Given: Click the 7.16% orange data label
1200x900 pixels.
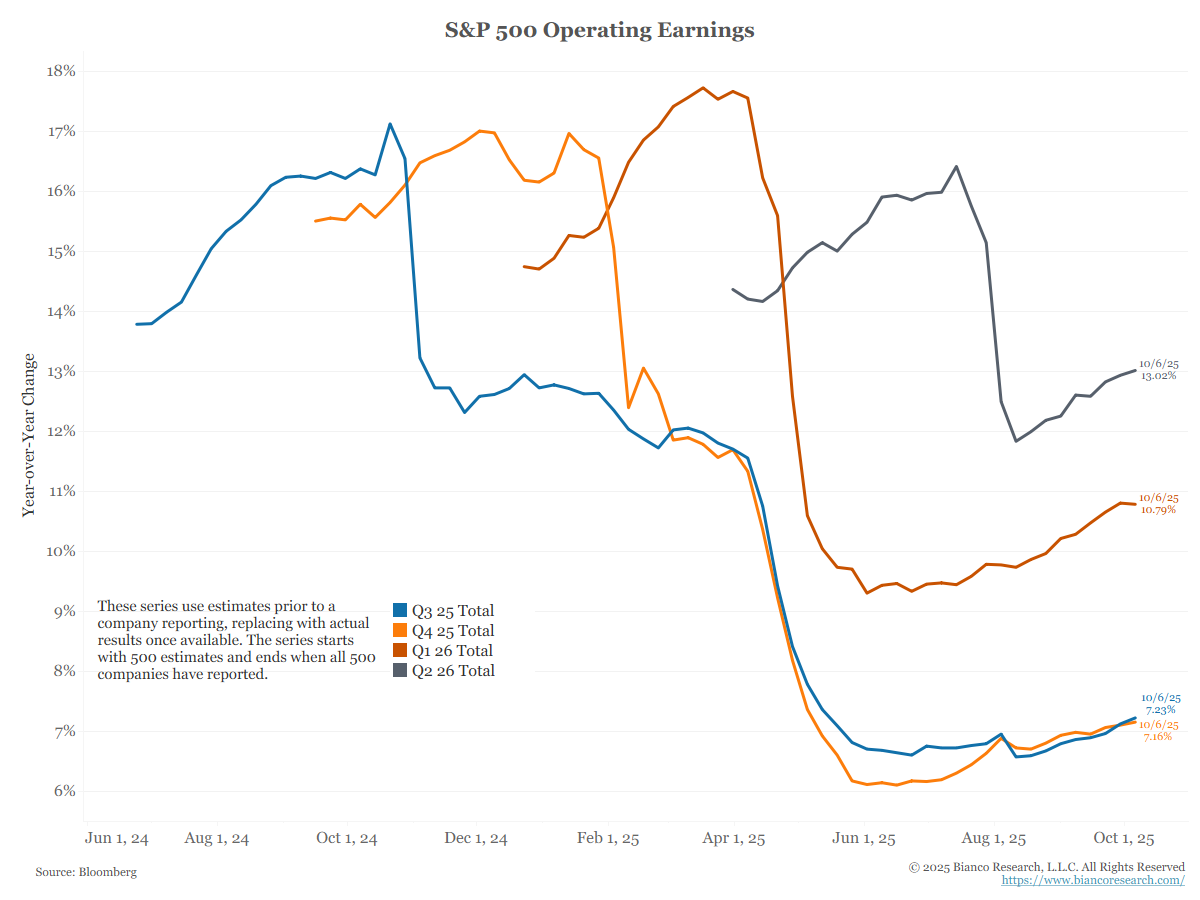Looking at the screenshot, I should pyautogui.click(x=1158, y=736).
